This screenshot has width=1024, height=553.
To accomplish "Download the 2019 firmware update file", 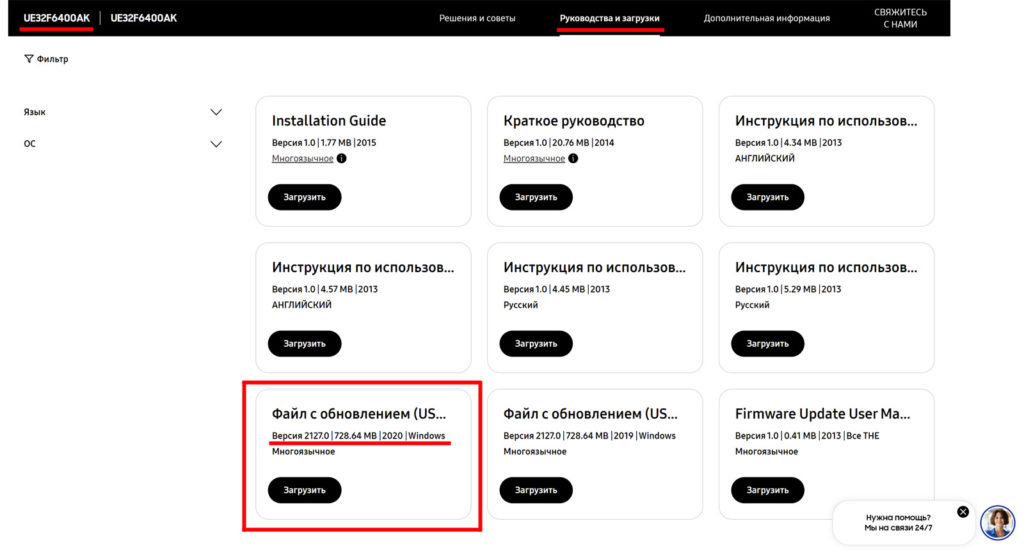I will click(536, 490).
